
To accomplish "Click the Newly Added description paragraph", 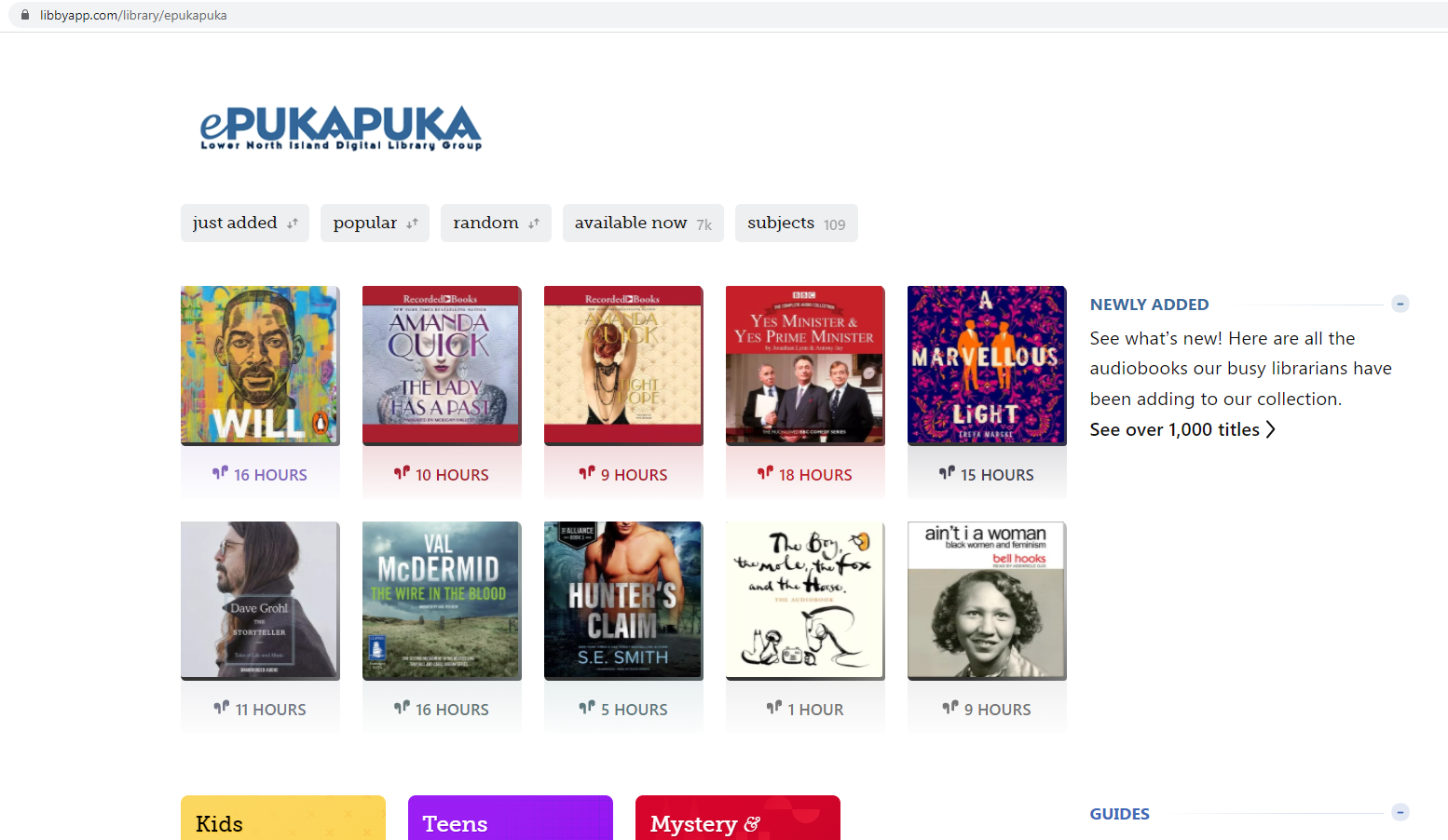I will pos(1241,369).
